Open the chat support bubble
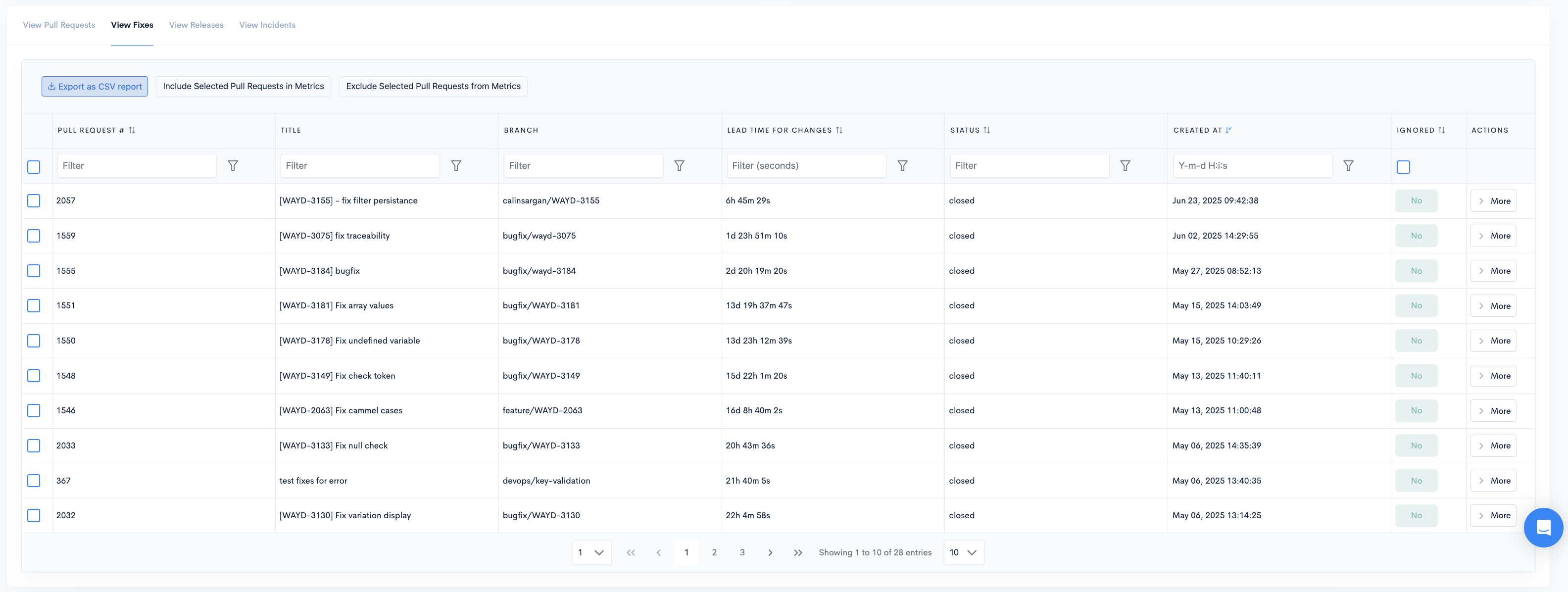Screen dimensions: 1568x592 [x=1543, y=528]
